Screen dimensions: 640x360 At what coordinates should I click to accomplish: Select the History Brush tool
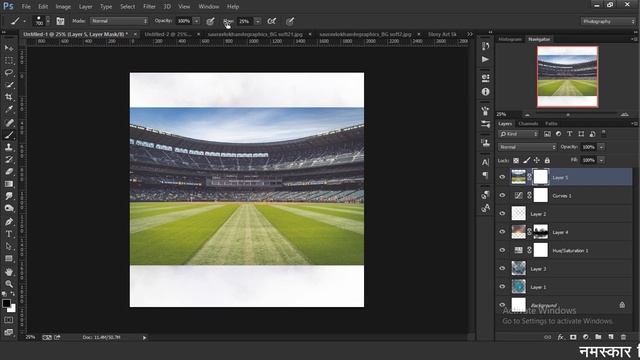tap(9, 159)
